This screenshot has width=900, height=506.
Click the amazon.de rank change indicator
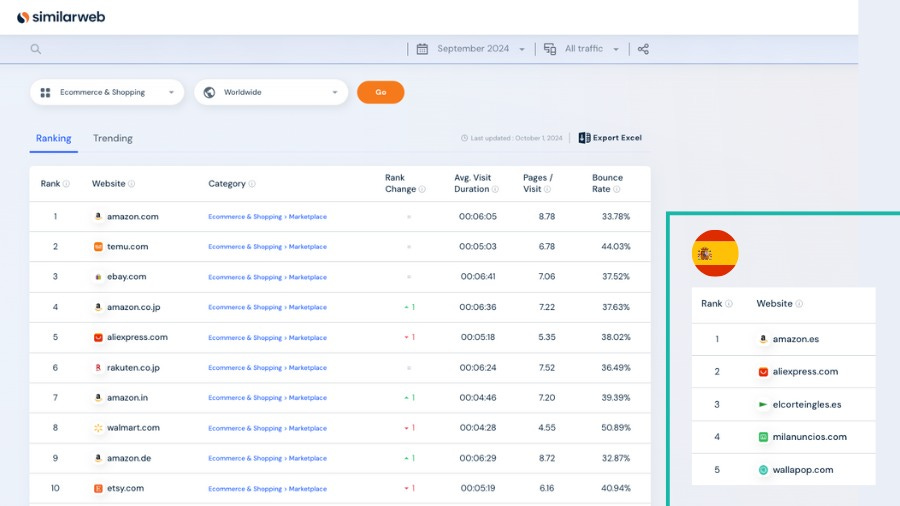coord(409,458)
